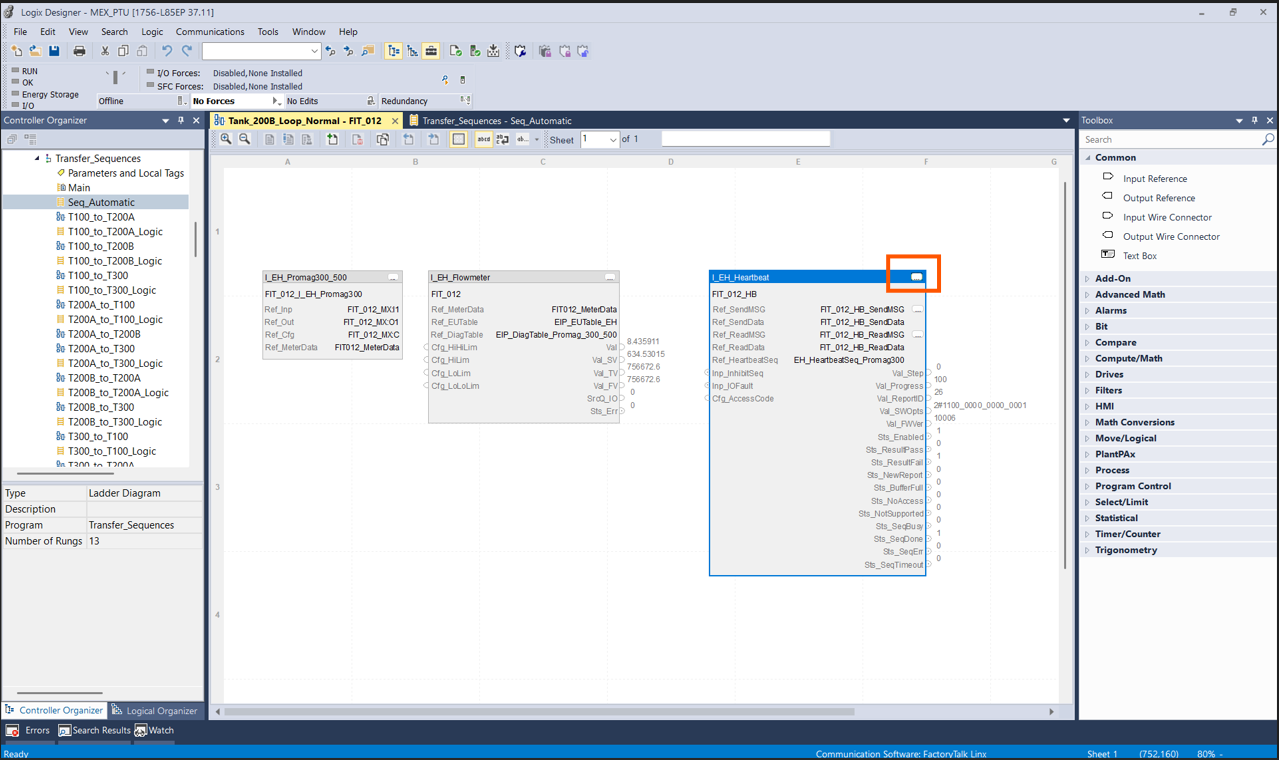Image resolution: width=1279 pixels, height=760 pixels.
Task: Open the Offline controller status dropdown
Action: [x=181, y=101]
